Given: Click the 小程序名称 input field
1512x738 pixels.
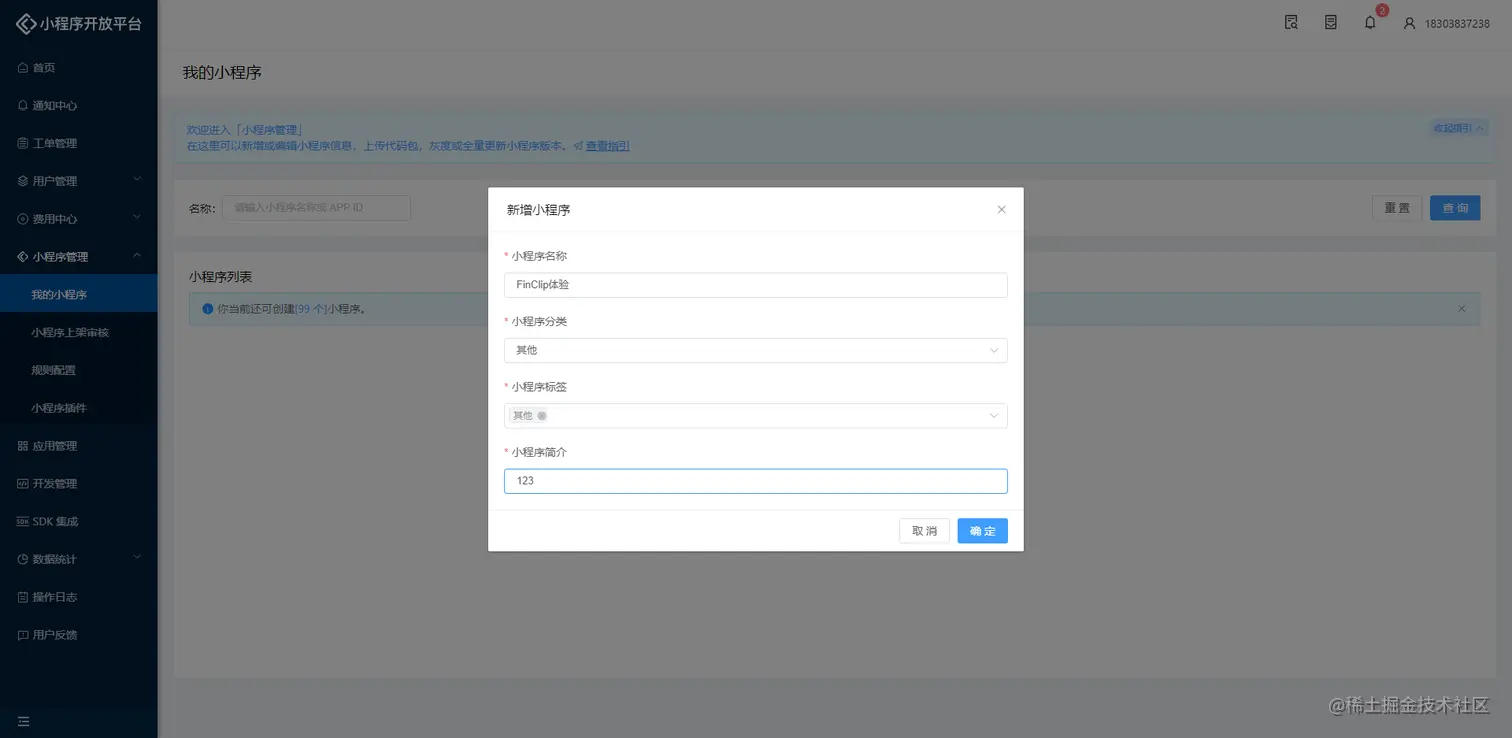Looking at the screenshot, I should tap(756, 285).
